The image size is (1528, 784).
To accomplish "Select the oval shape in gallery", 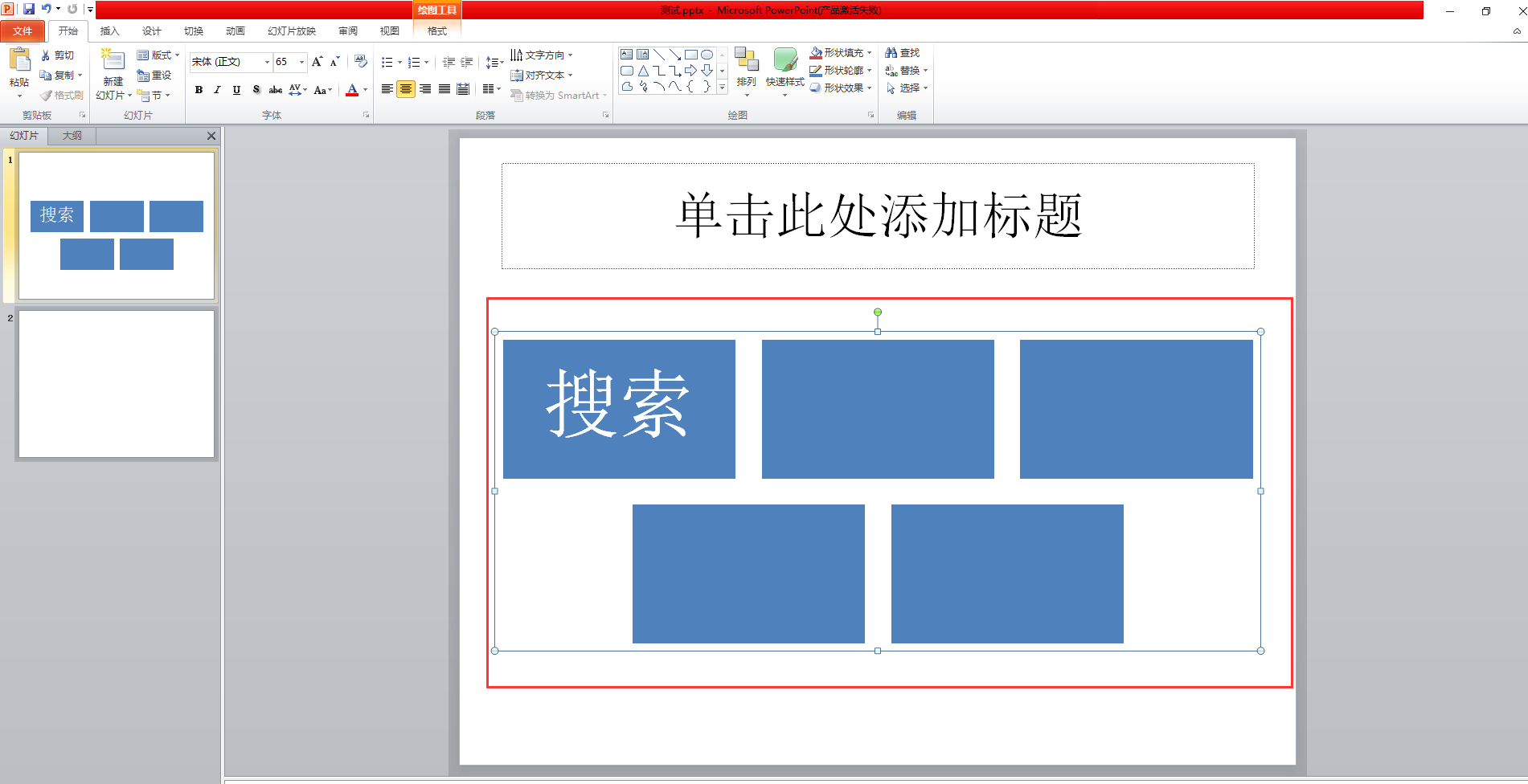I will 707,55.
